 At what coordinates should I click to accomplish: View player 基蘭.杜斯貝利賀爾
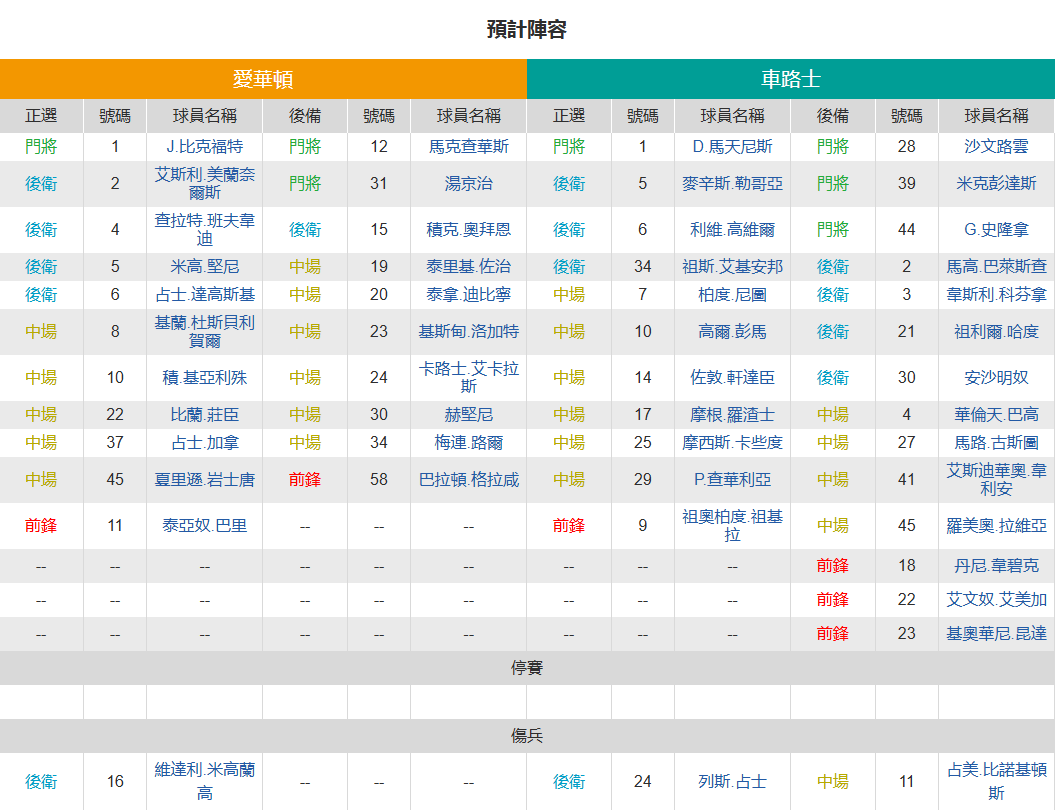(205, 332)
